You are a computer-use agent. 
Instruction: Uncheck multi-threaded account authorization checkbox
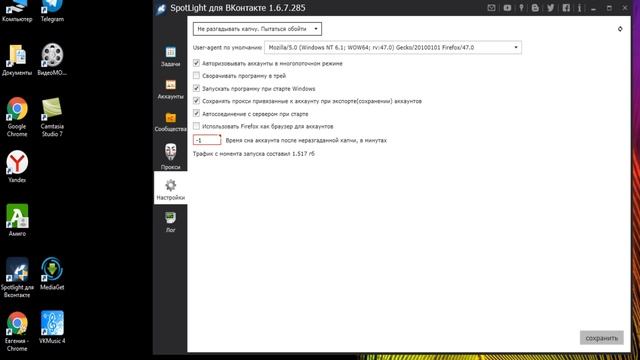(x=196, y=63)
